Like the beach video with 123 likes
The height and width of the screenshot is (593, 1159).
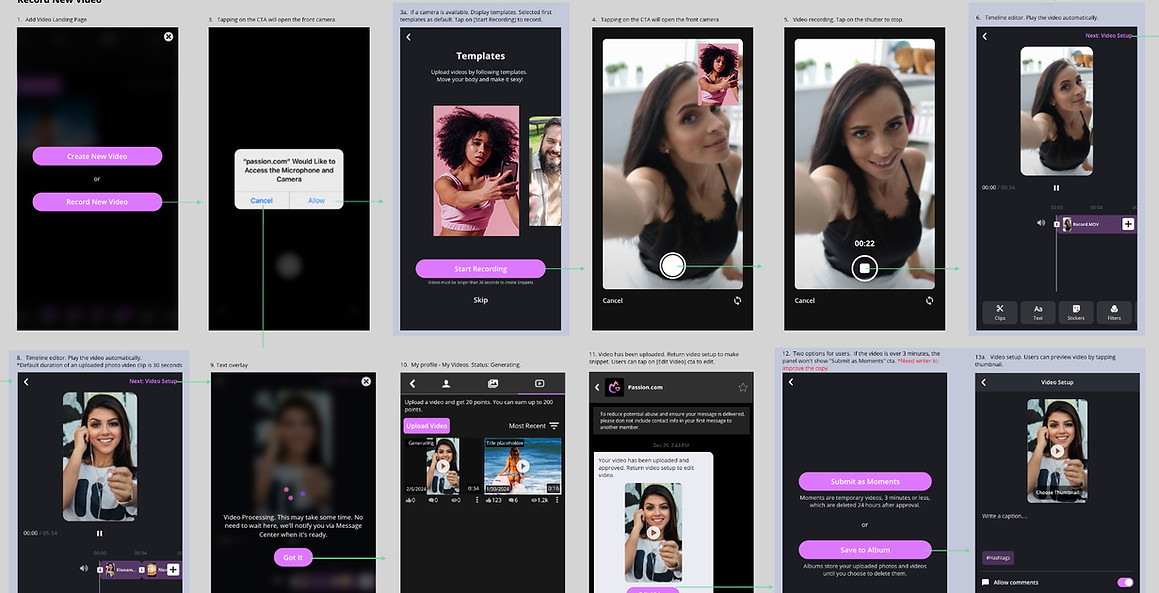pos(492,500)
